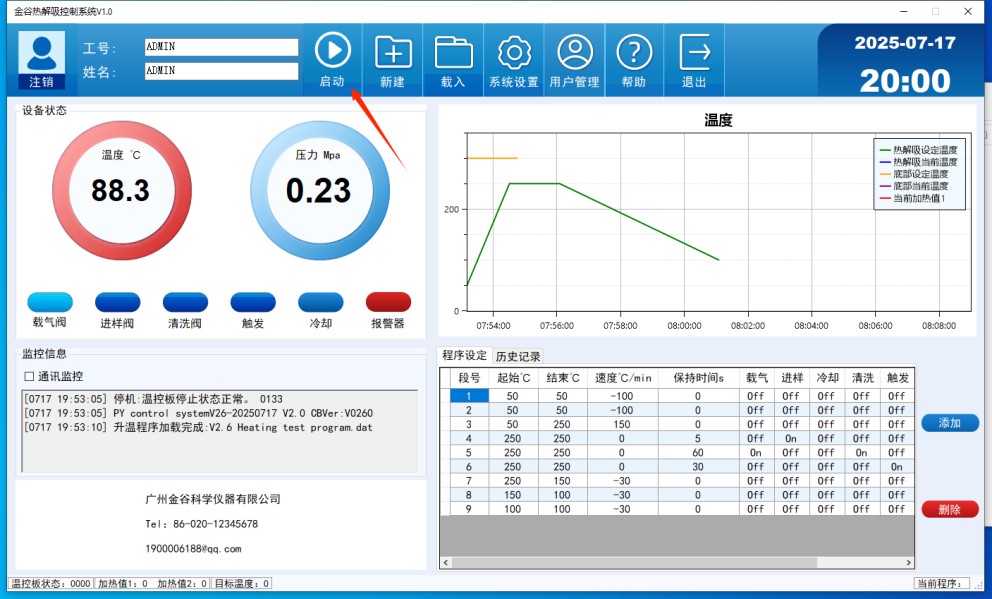Toggle the 载气阀 carrier gas valve indicator
The height and width of the screenshot is (599, 992).
coord(50,302)
